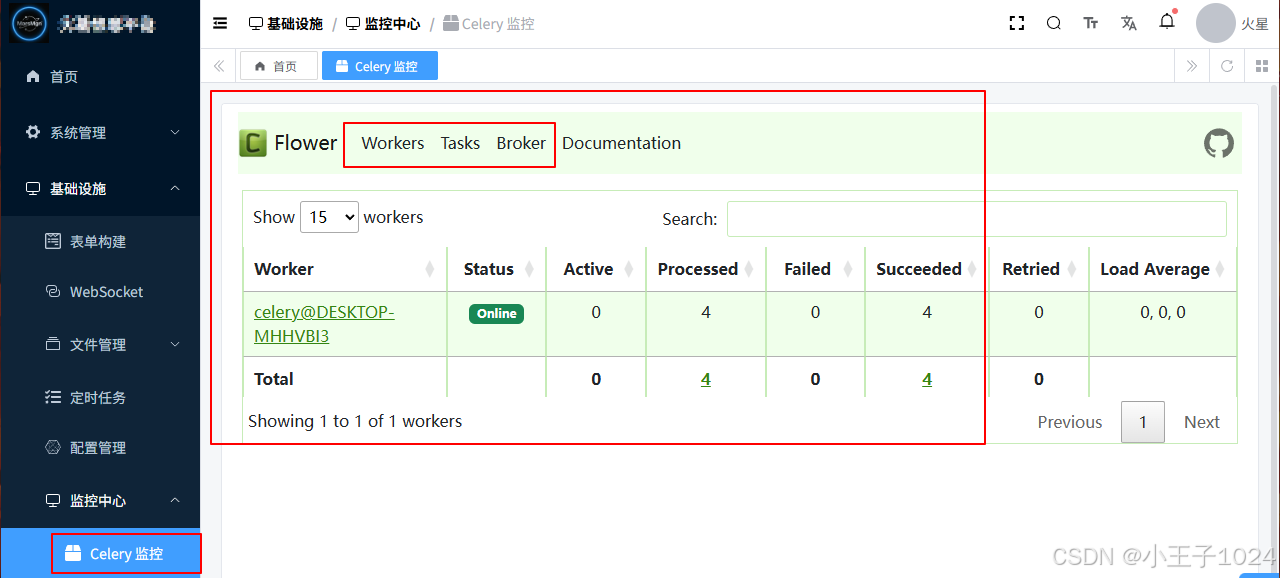
Task: Collapse the 监控中心 submenu
Action: pyautogui.click(x=100, y=500)
